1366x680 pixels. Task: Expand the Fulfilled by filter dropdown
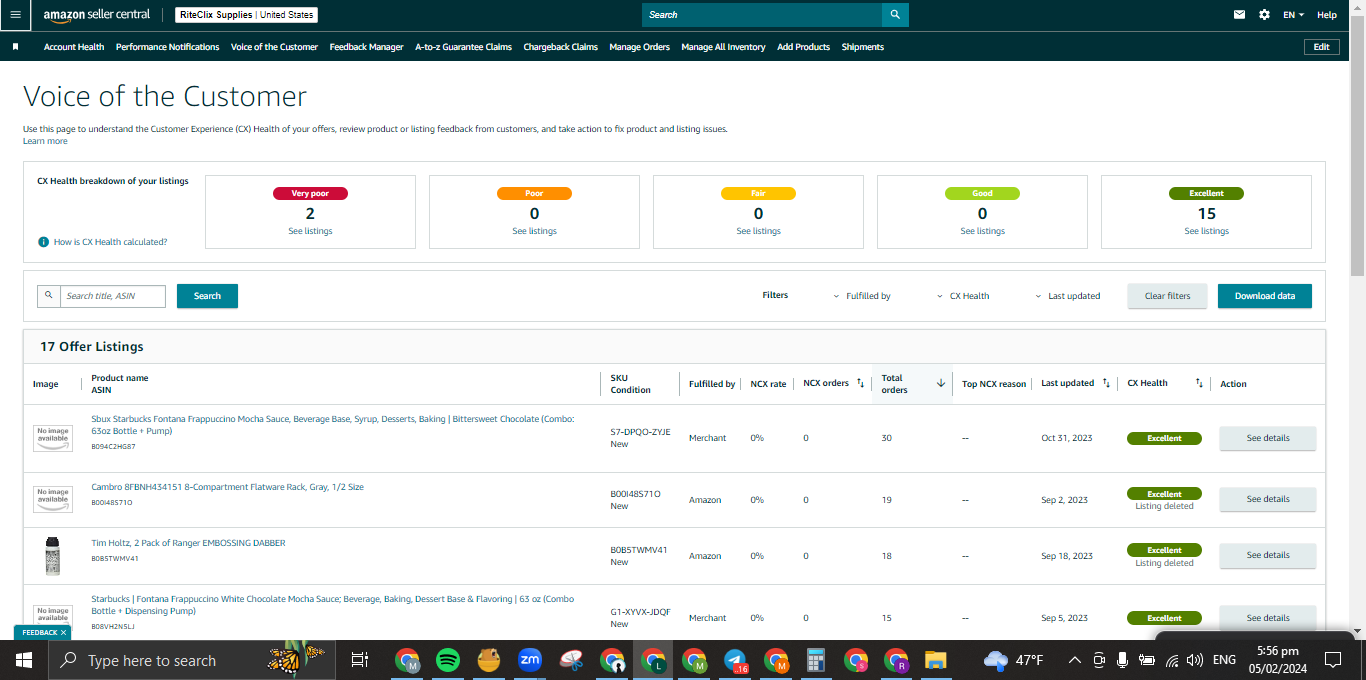[861, 296]
